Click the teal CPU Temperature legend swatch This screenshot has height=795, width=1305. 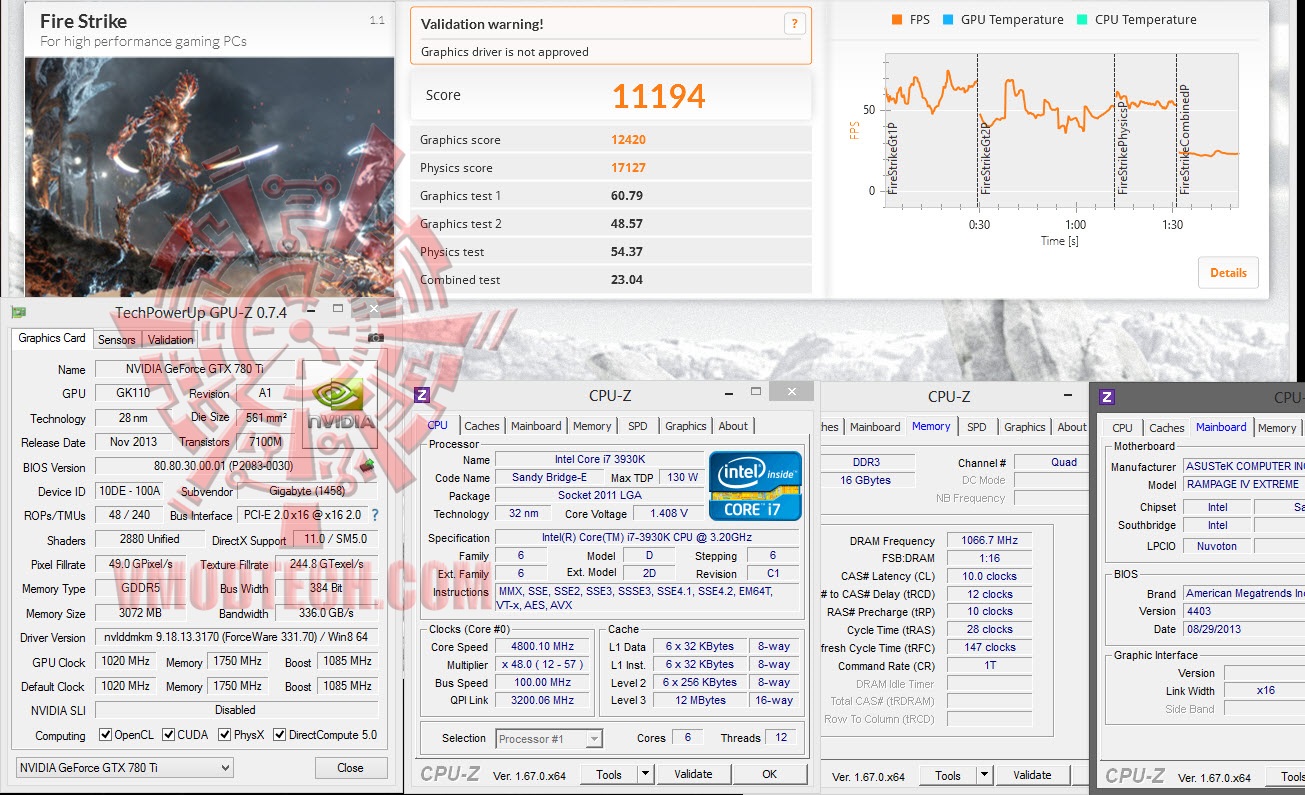point(1080,19)
